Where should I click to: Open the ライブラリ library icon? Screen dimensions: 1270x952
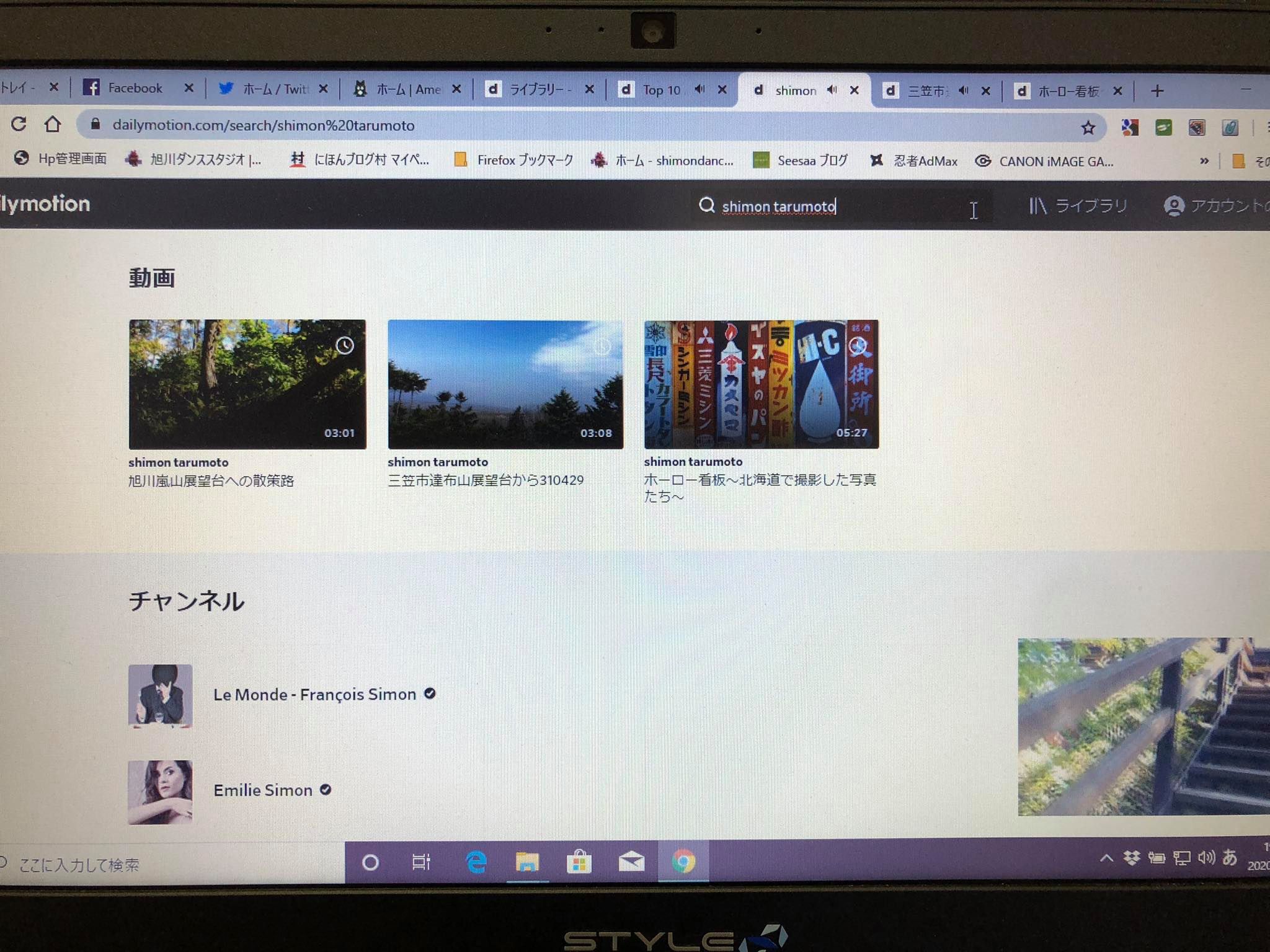(1037, 206)
